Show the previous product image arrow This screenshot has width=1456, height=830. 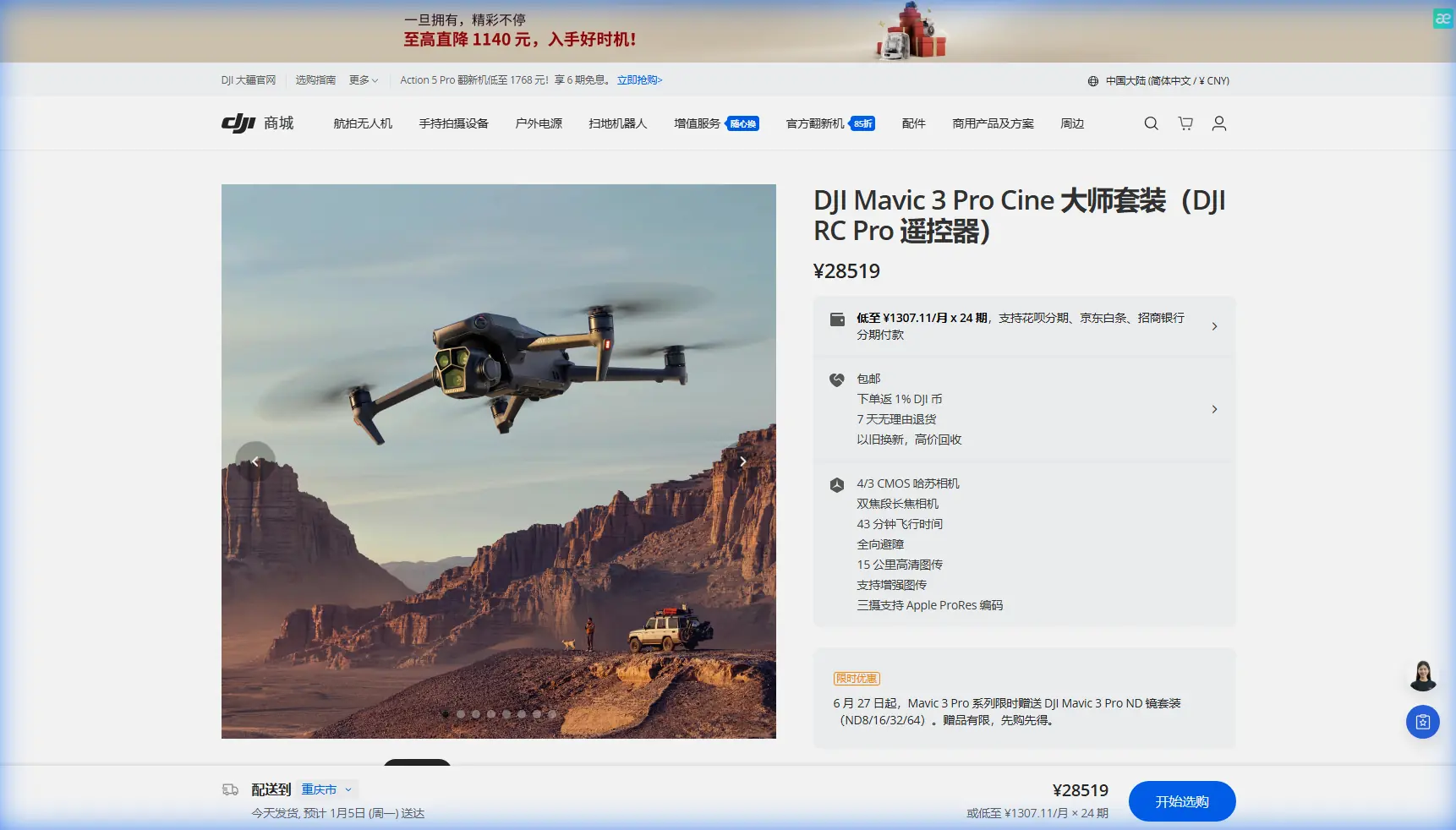coord(255,461)
